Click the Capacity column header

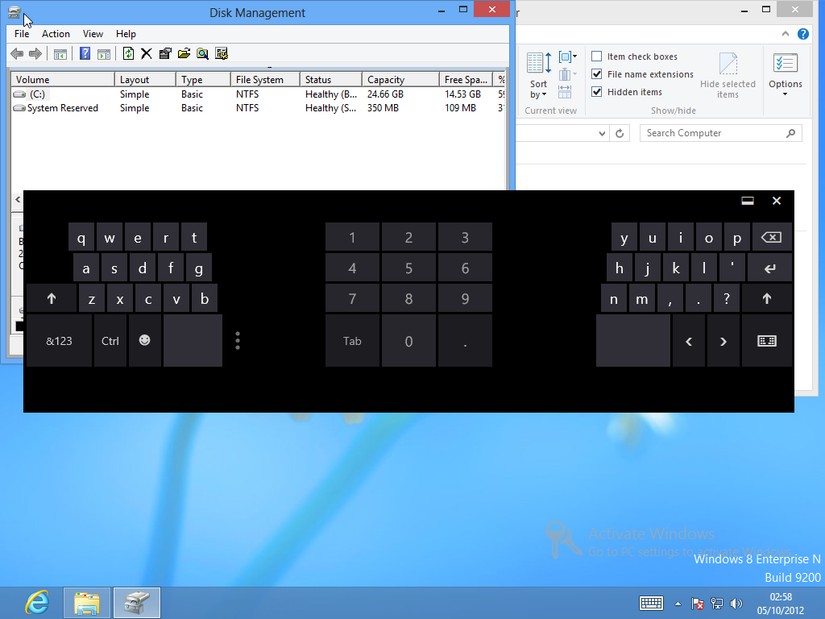pyautogui.click(x=400, y=79)
